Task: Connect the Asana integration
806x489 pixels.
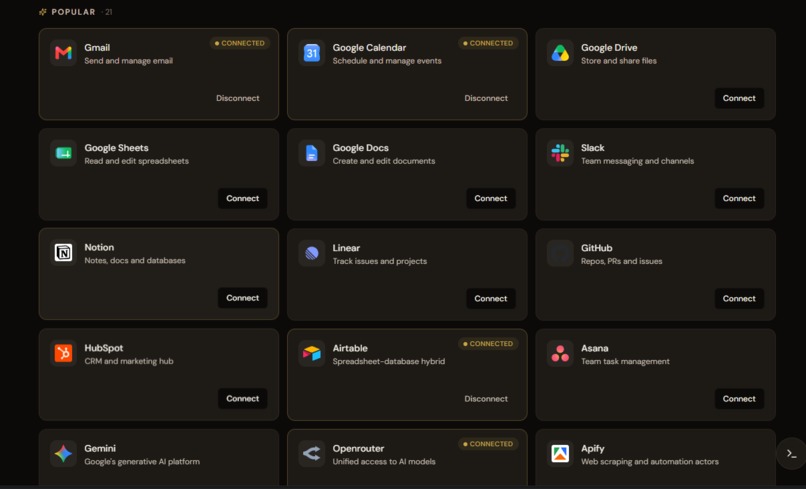Action: point(739,399)
